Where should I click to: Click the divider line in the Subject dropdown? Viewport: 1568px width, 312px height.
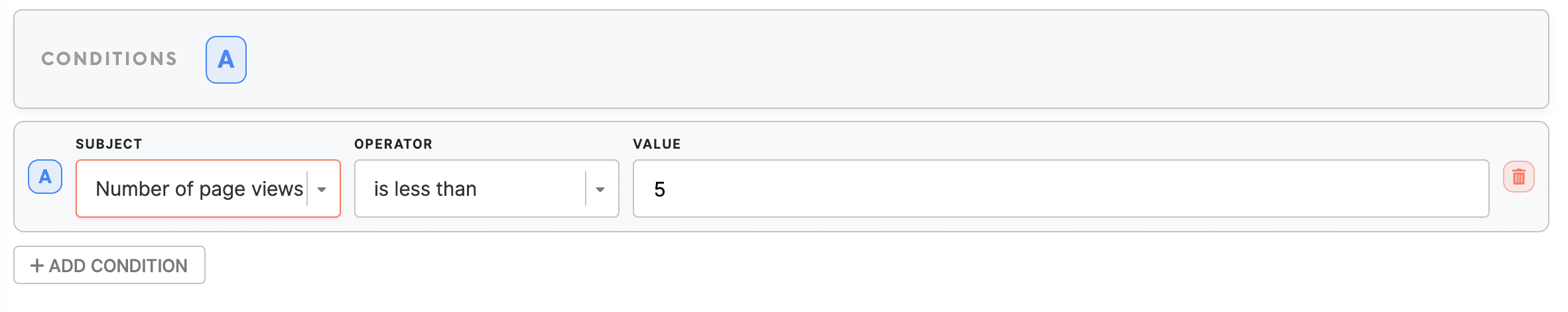[307, 189]
